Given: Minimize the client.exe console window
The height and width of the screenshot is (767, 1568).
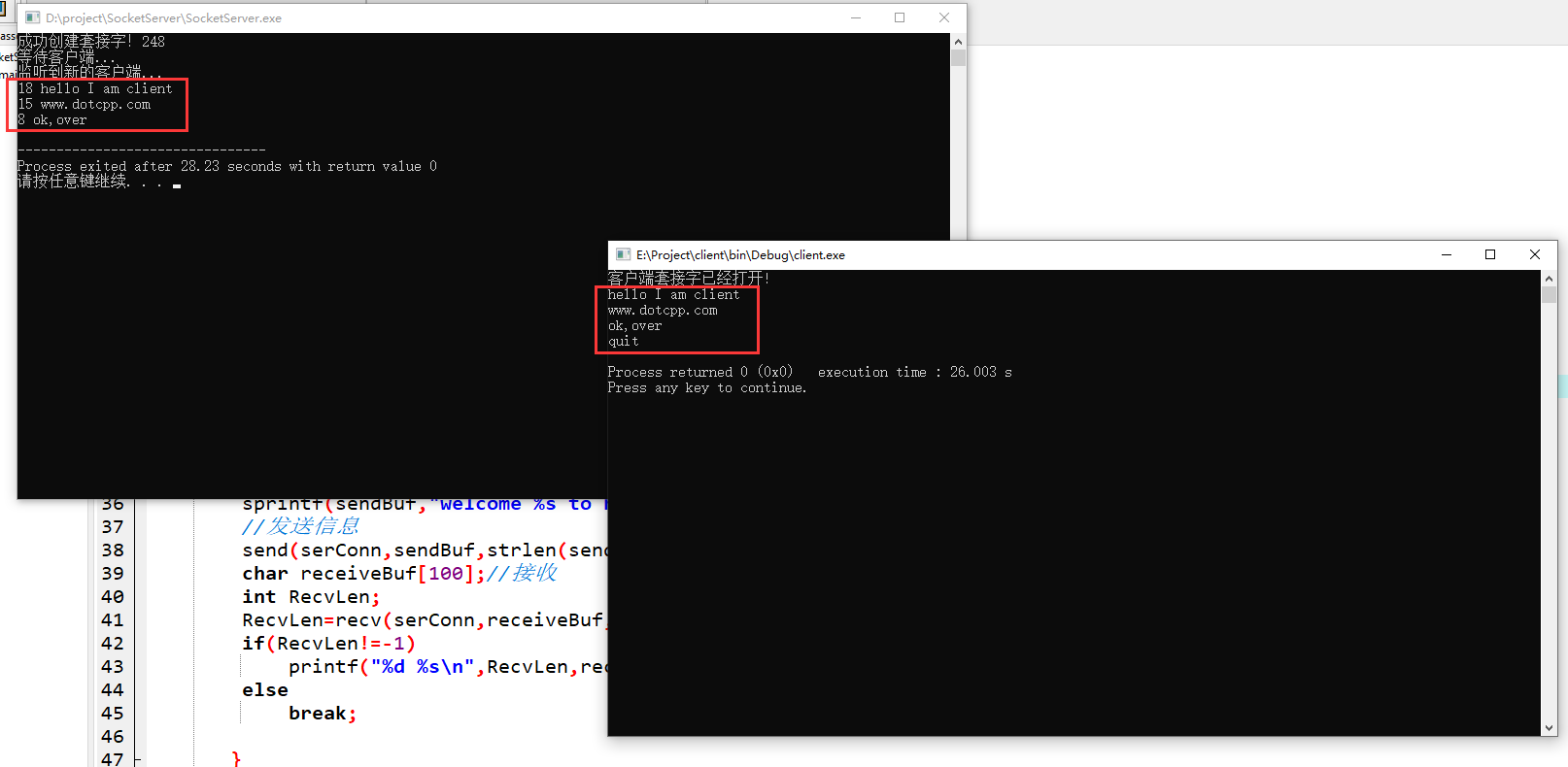Looking at the screenshot, I should 1447,254.
